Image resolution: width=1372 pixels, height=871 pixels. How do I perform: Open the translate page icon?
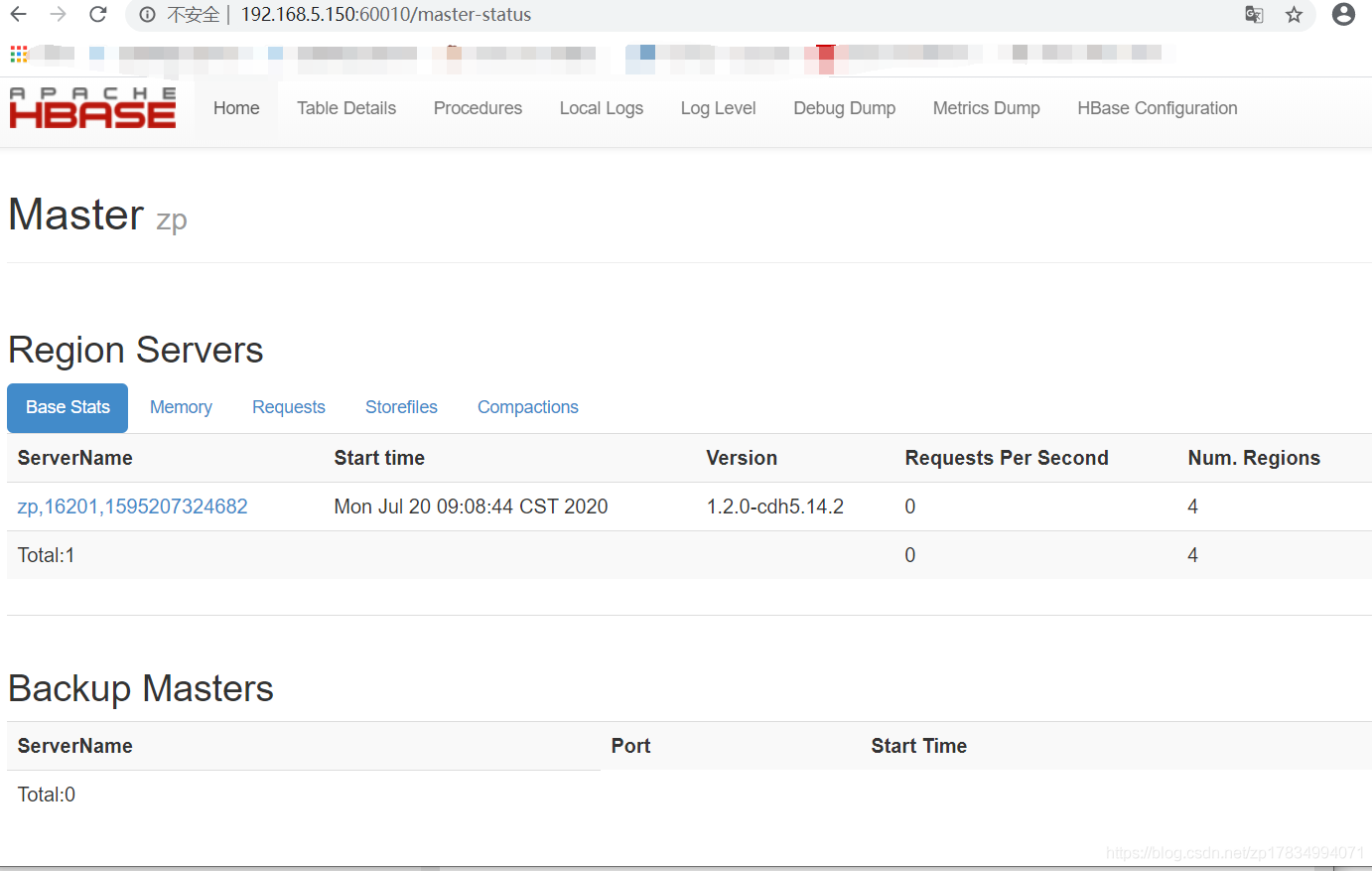click(x=1254, y=14)
